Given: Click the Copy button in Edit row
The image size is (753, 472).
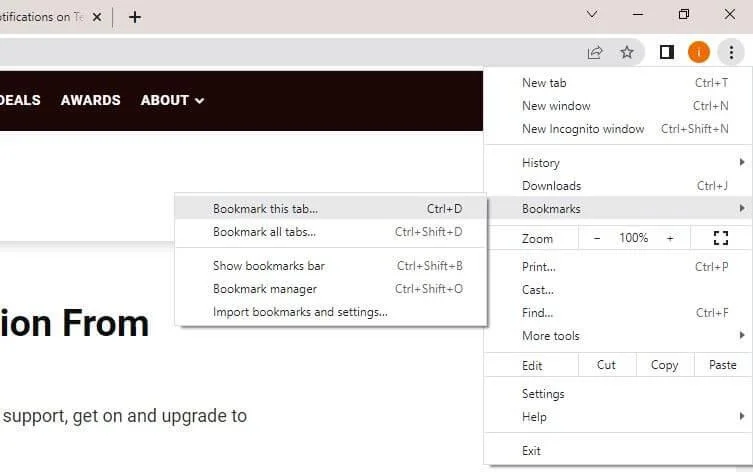Looking at the screenshot, I should click(x=665, y=365).
